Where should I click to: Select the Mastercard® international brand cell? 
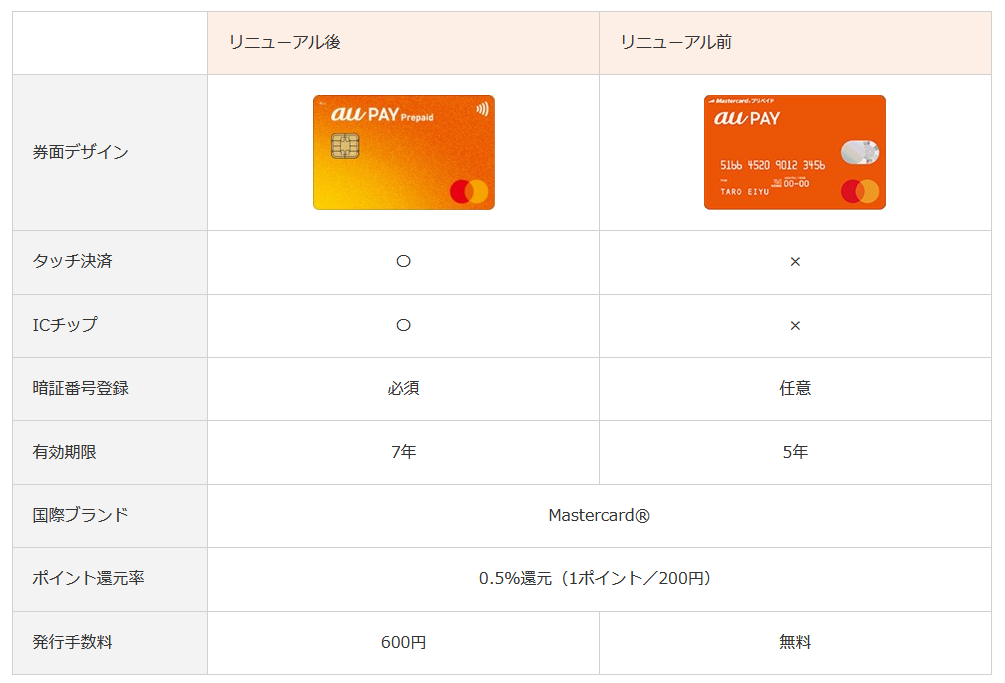pos(600,516)
